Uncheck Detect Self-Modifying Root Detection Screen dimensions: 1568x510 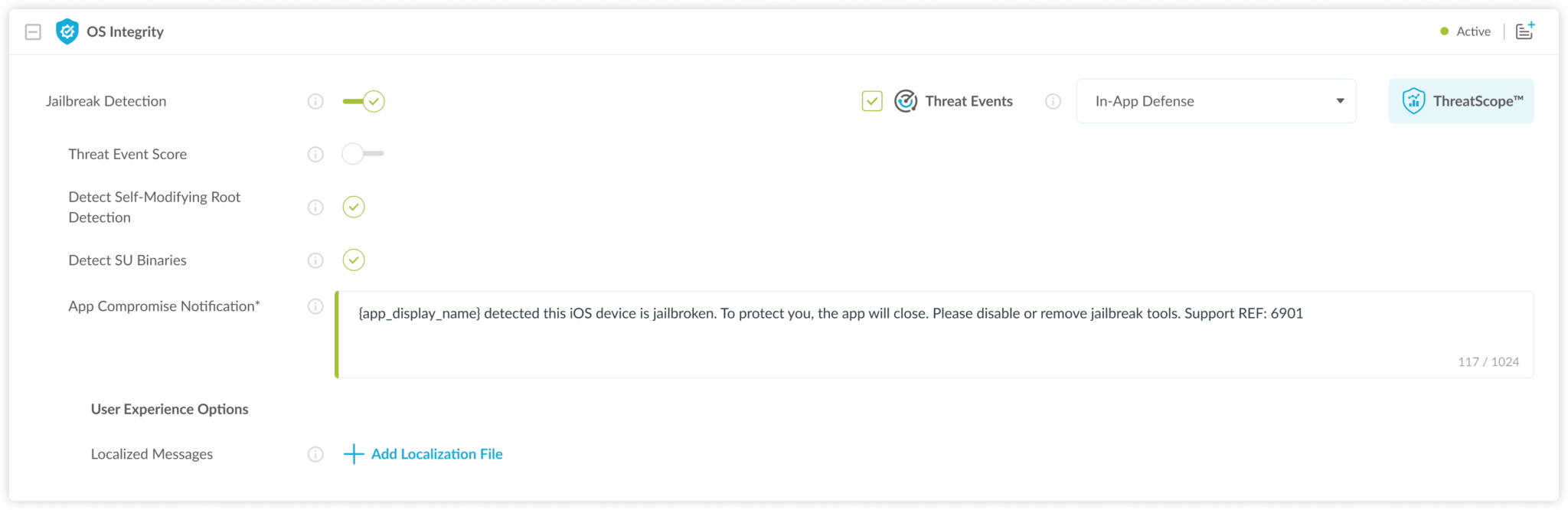(354, 207)
